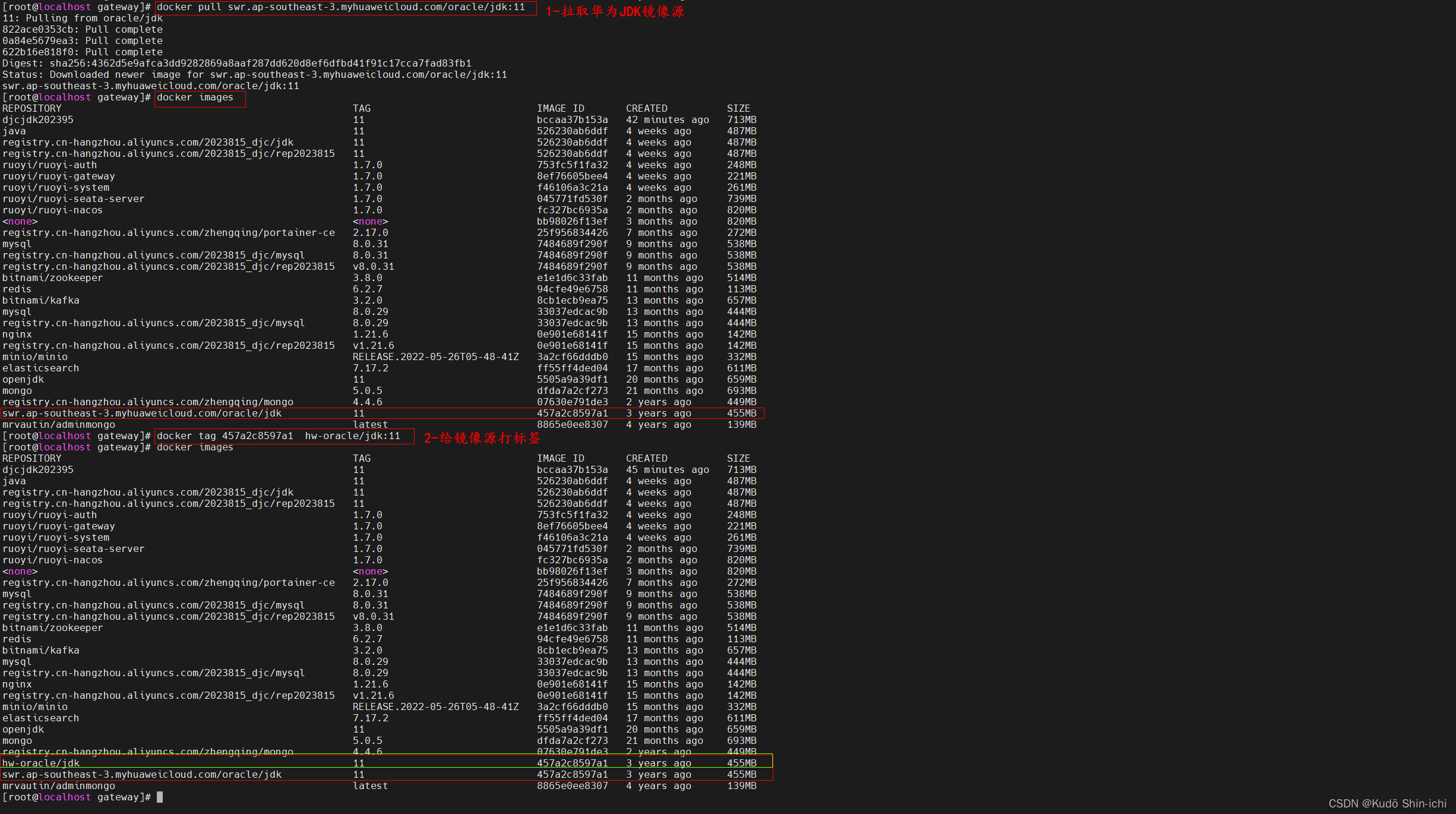The height and width of the screenshot is (814, 1456).
Task: Click djcjdk202395 in the 42-minutes-ago listing
Action: [x=38, y=120]
